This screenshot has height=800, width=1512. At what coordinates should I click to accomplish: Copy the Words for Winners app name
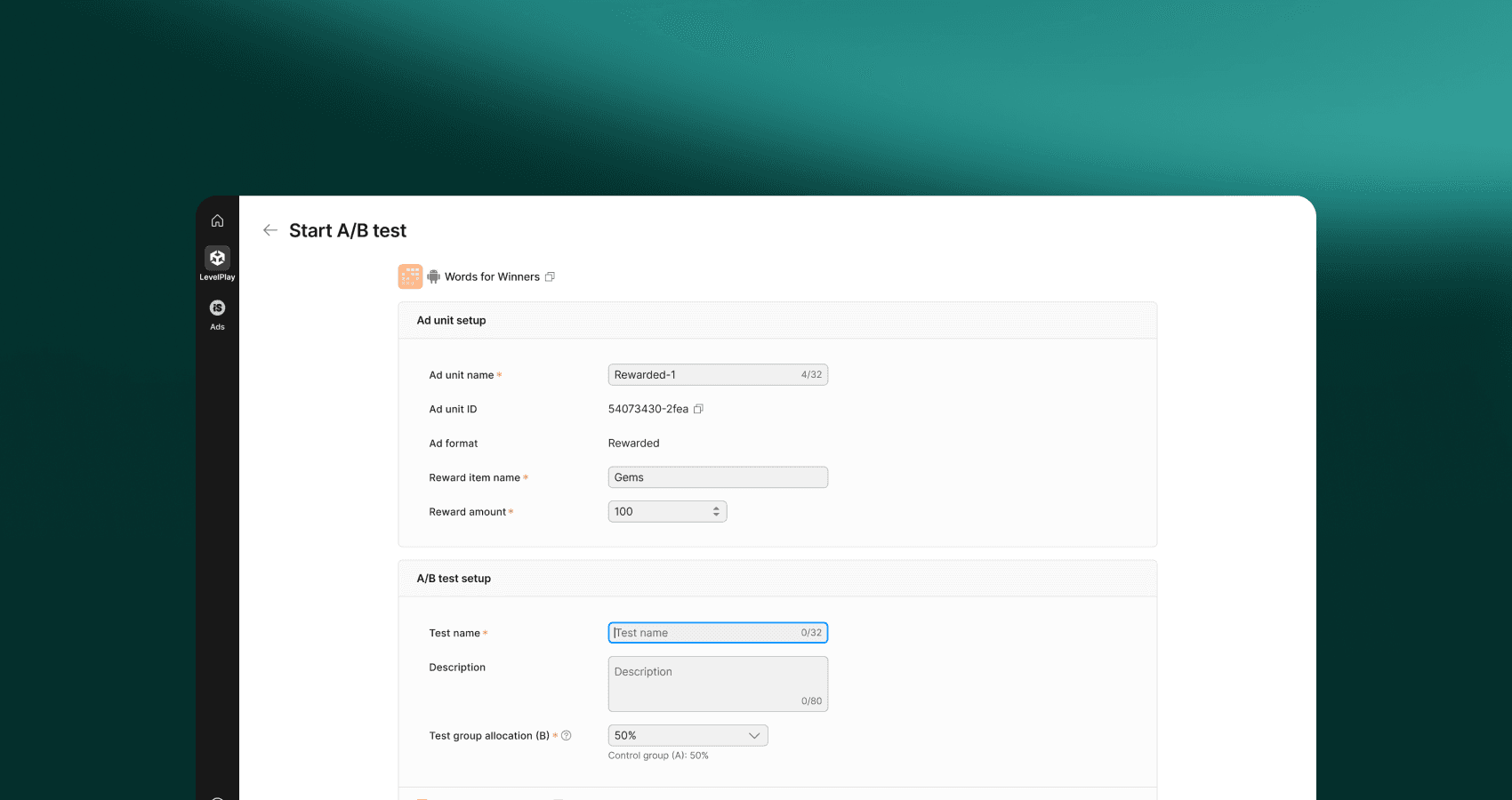(550, 276)
